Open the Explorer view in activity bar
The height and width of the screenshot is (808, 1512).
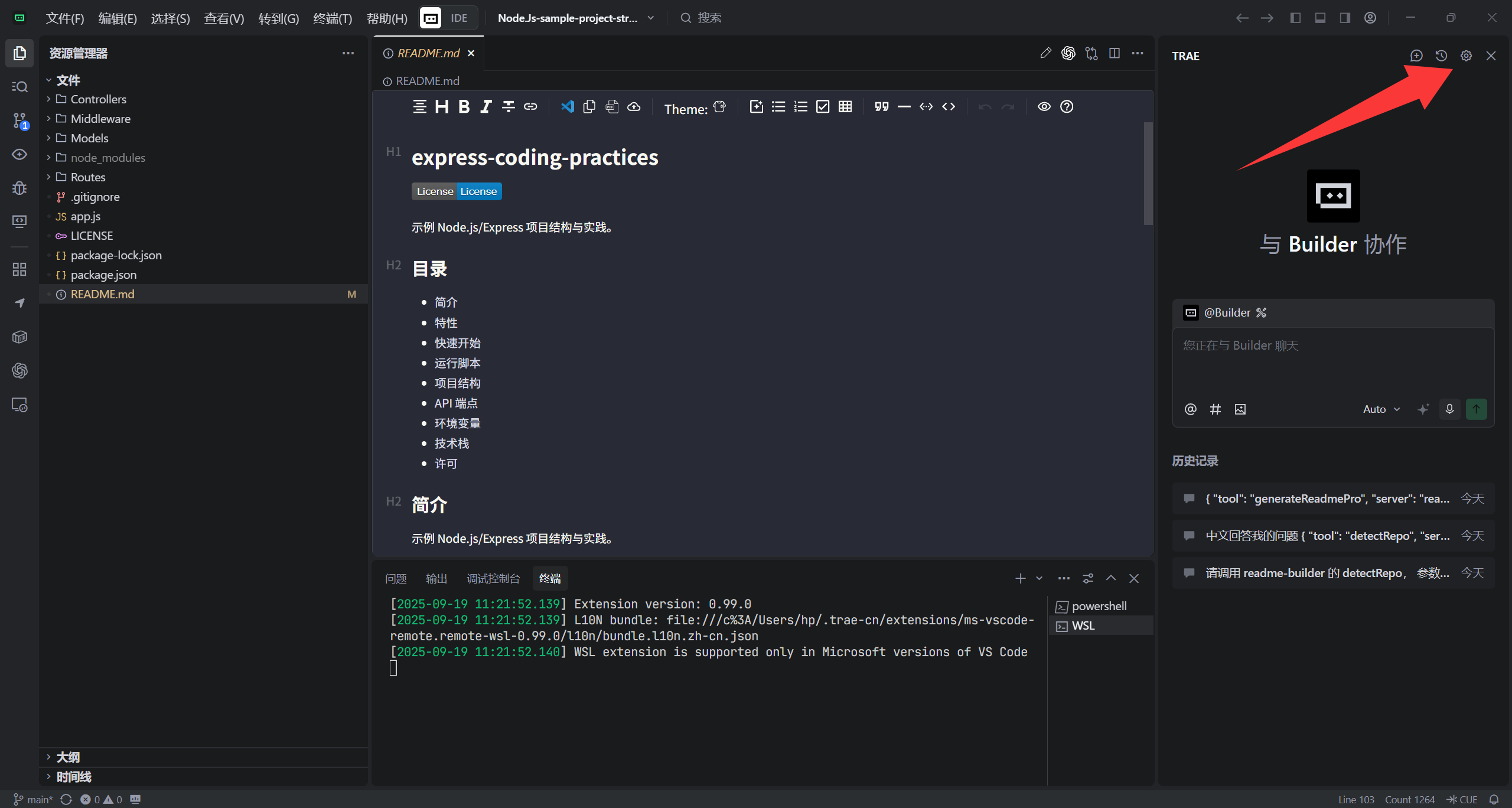pyautogui.click(x=19, y=53)
